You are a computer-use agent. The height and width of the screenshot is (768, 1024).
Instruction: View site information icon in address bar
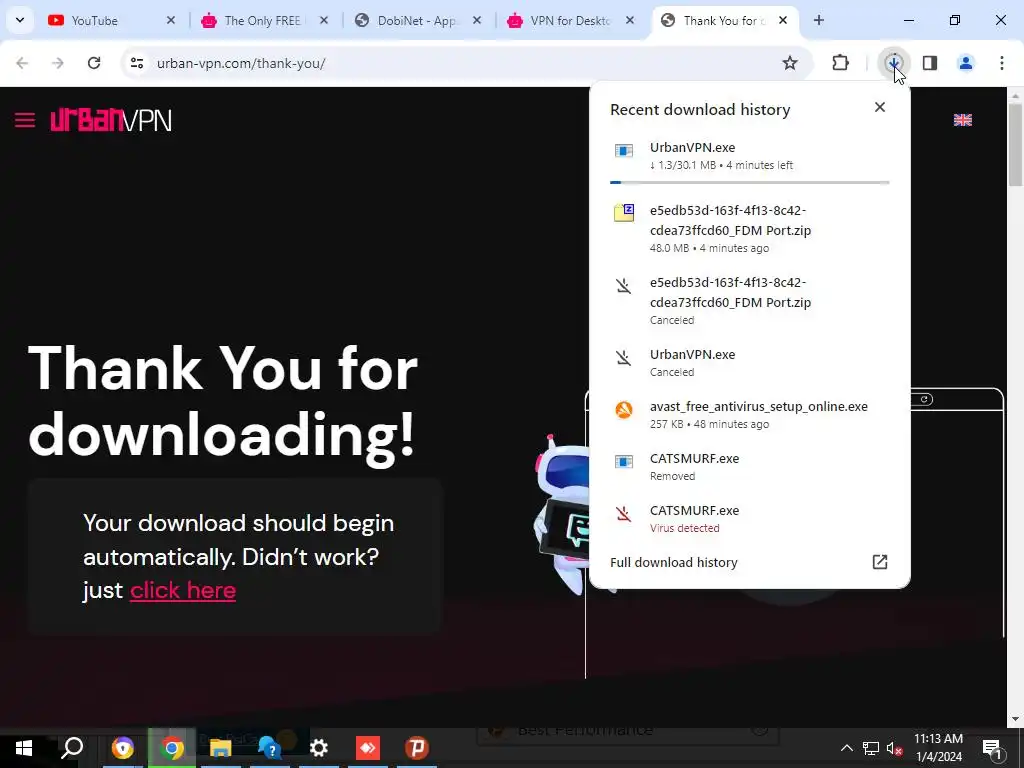click(x=137, y=63)
